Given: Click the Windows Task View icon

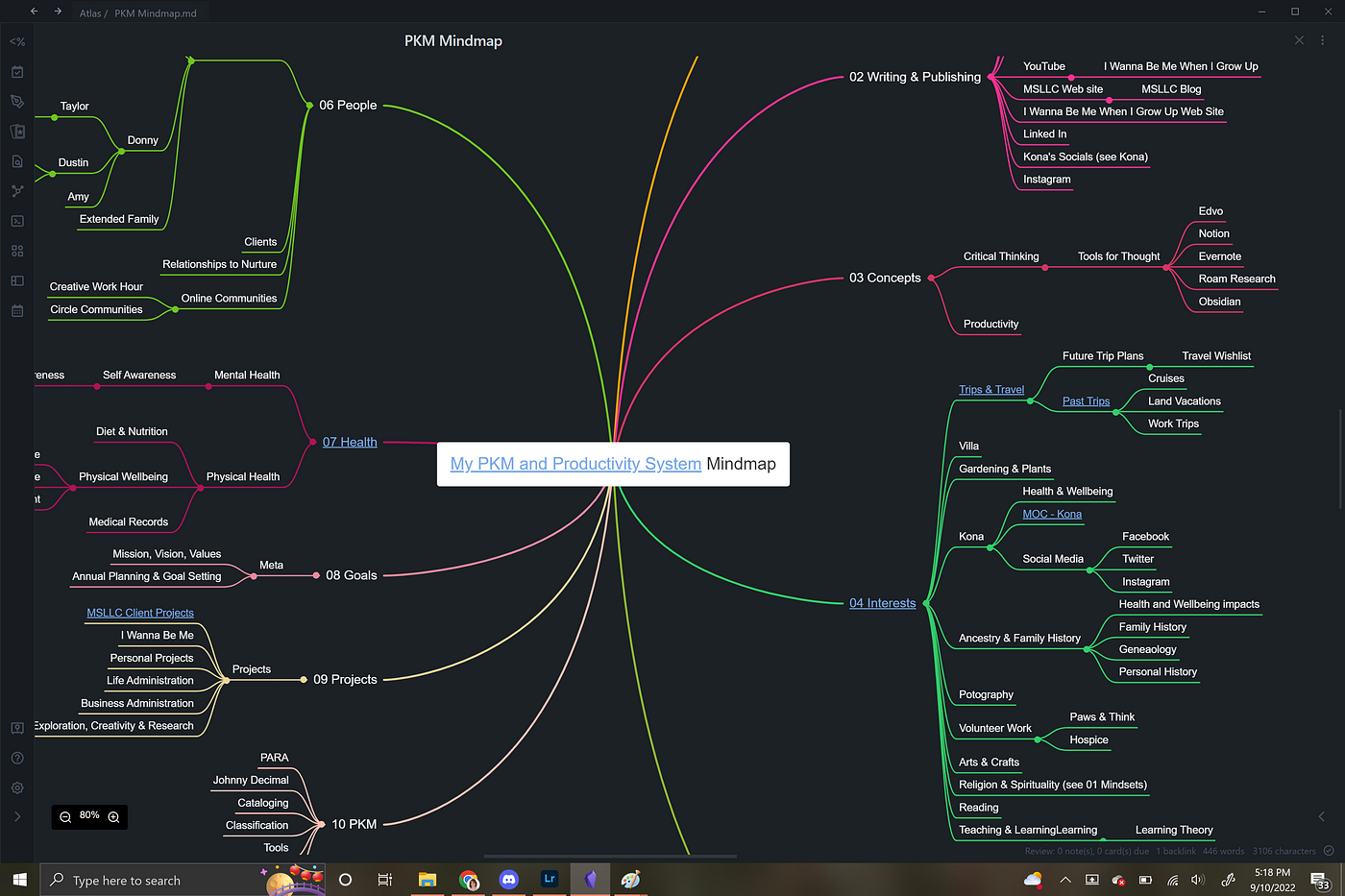Looking at the screenshot, I should click(x=385, y=880).
